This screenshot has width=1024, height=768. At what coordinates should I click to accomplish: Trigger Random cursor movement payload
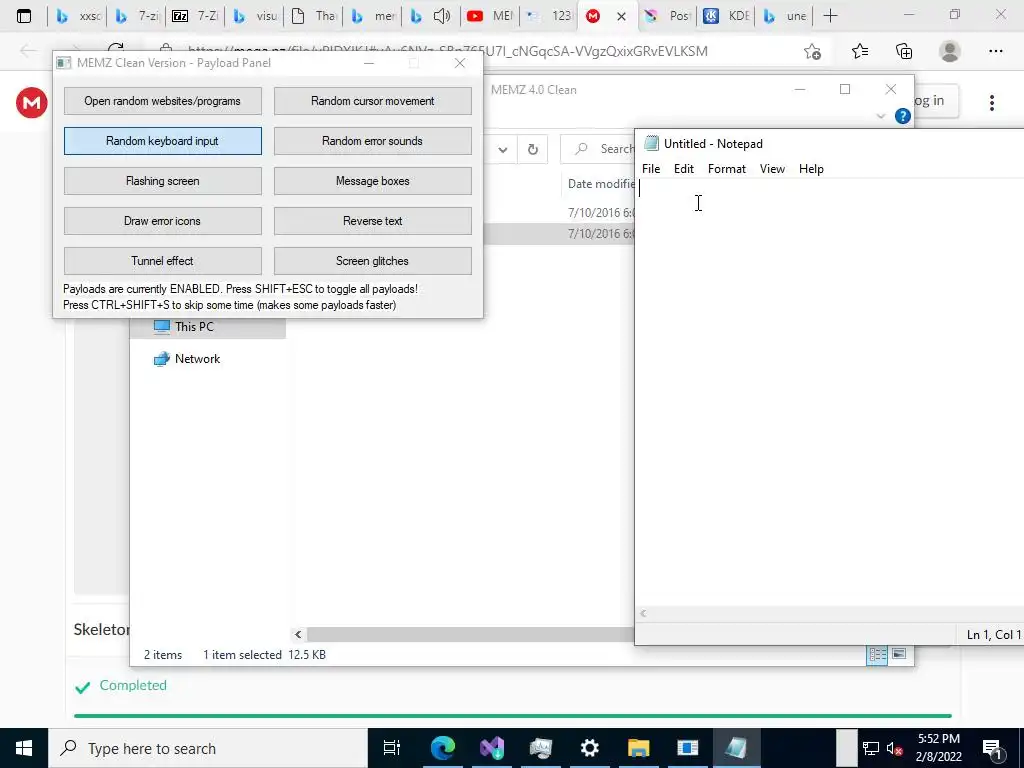(x=372, y=101)
